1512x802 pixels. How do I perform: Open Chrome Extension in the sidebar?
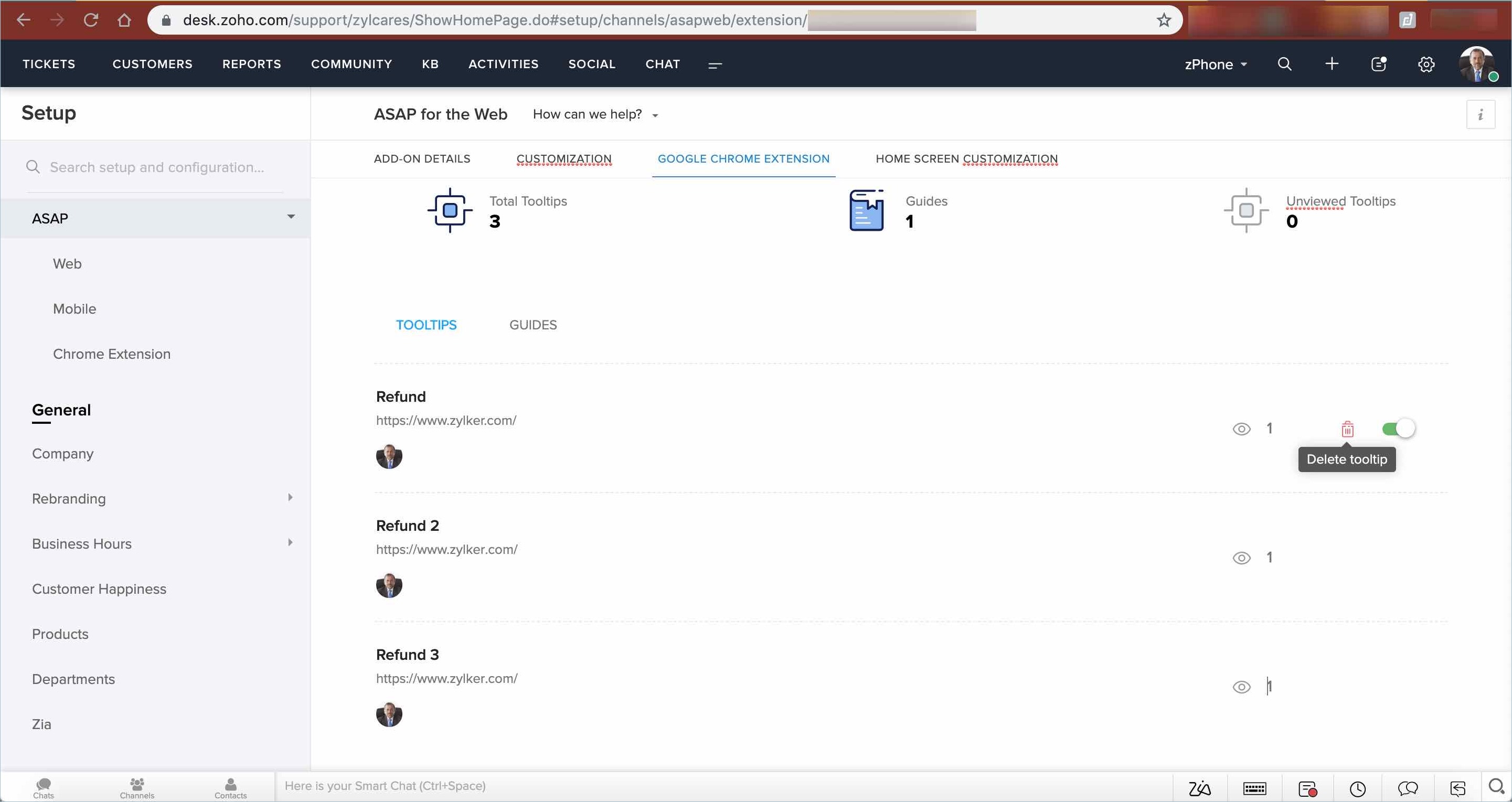point(112,354)
